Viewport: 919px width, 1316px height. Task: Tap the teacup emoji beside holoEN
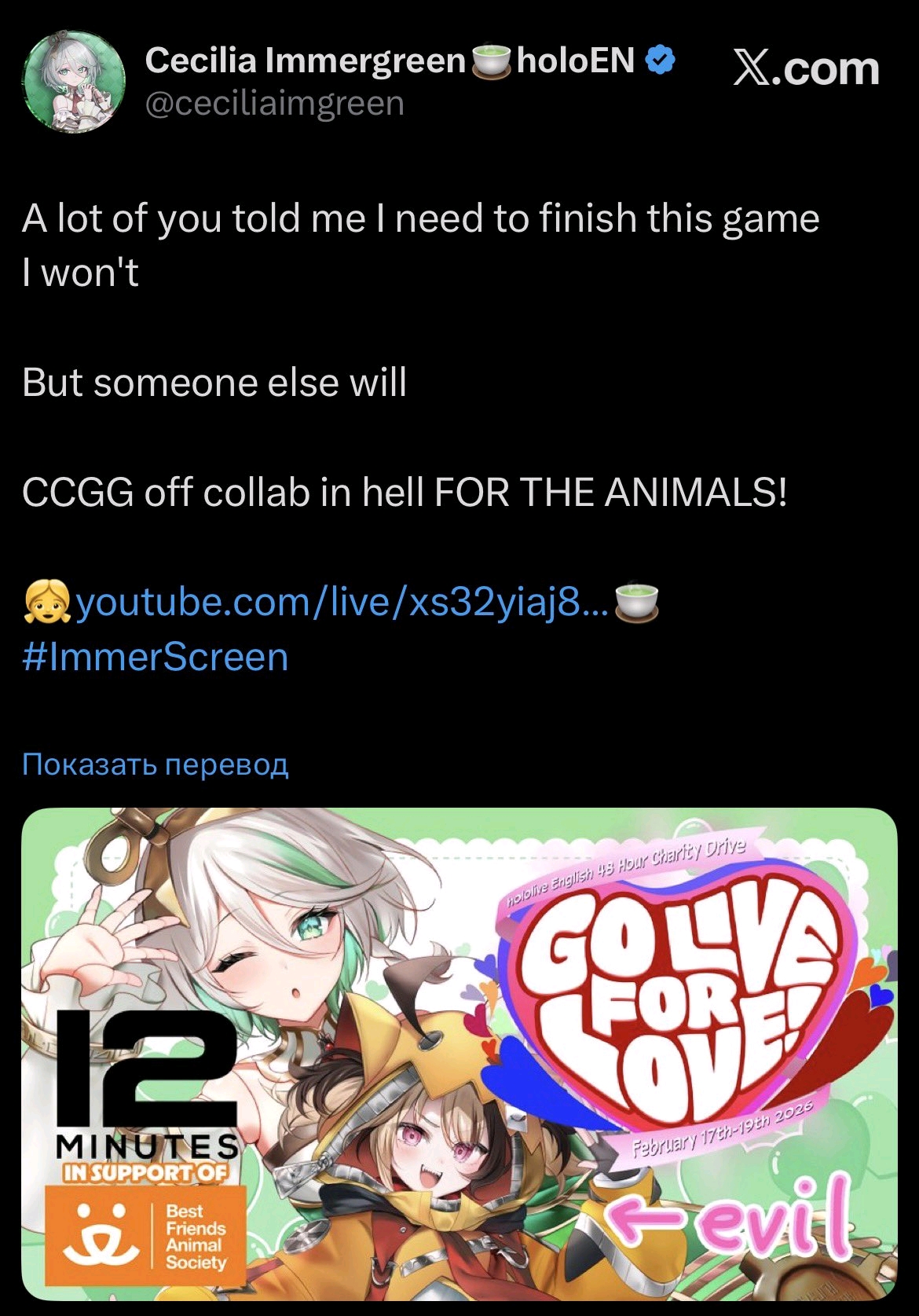(x=491, y=60)
